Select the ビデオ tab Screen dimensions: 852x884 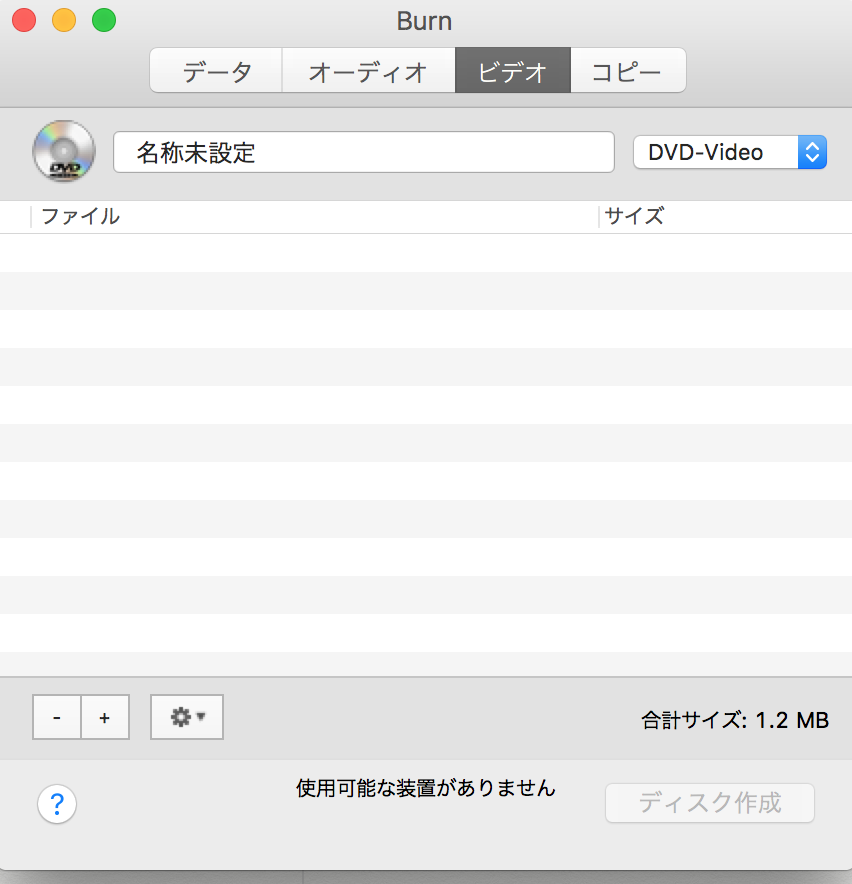513,70
